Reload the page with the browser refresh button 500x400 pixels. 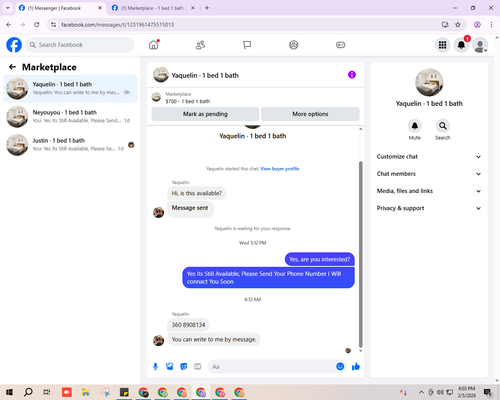(x=37, y=24)
